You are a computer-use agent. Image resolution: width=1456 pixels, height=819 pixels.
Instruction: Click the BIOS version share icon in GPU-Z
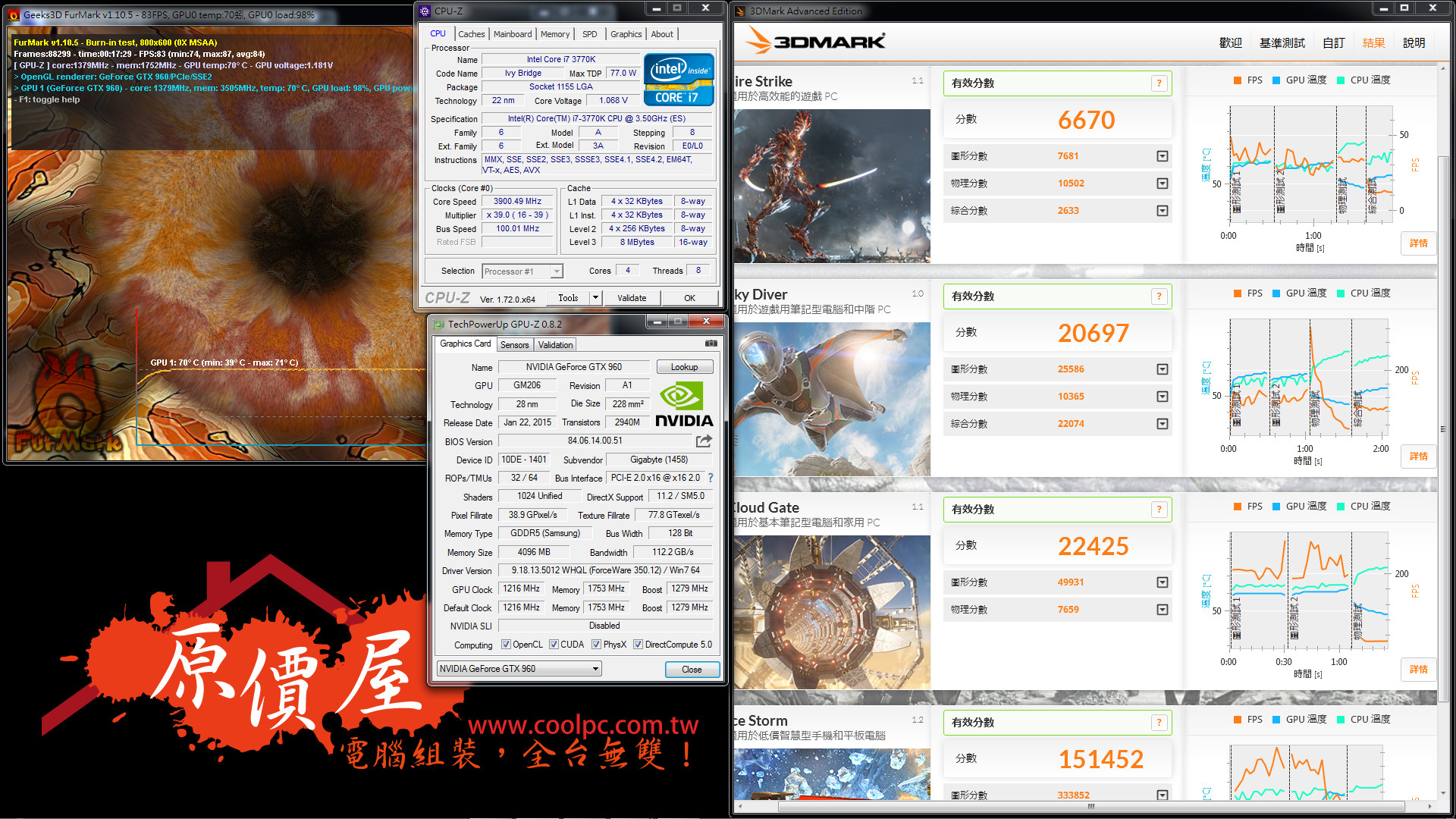click(704, 441)
